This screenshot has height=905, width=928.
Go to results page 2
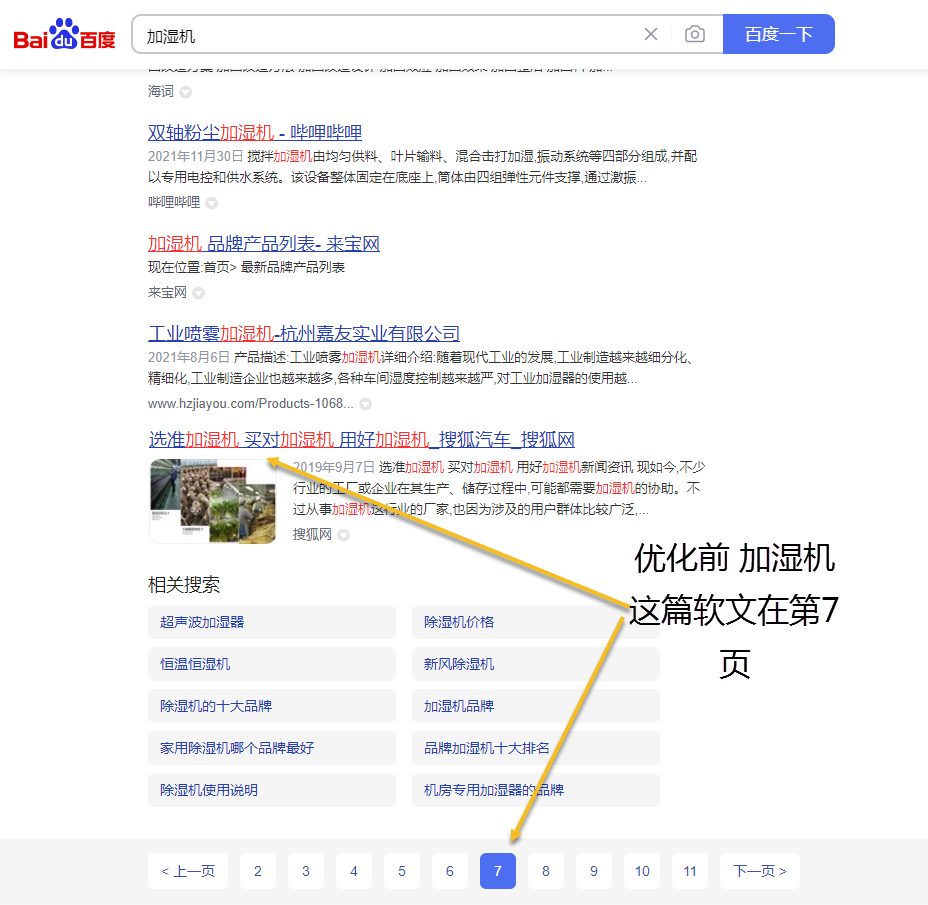pyautogui.click(x=257, y=871)
